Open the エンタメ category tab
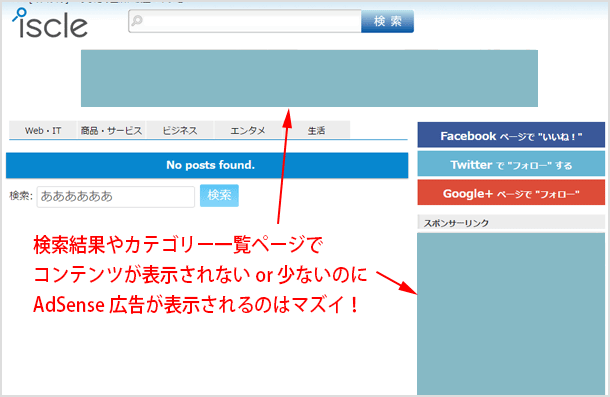 (248, 130)
